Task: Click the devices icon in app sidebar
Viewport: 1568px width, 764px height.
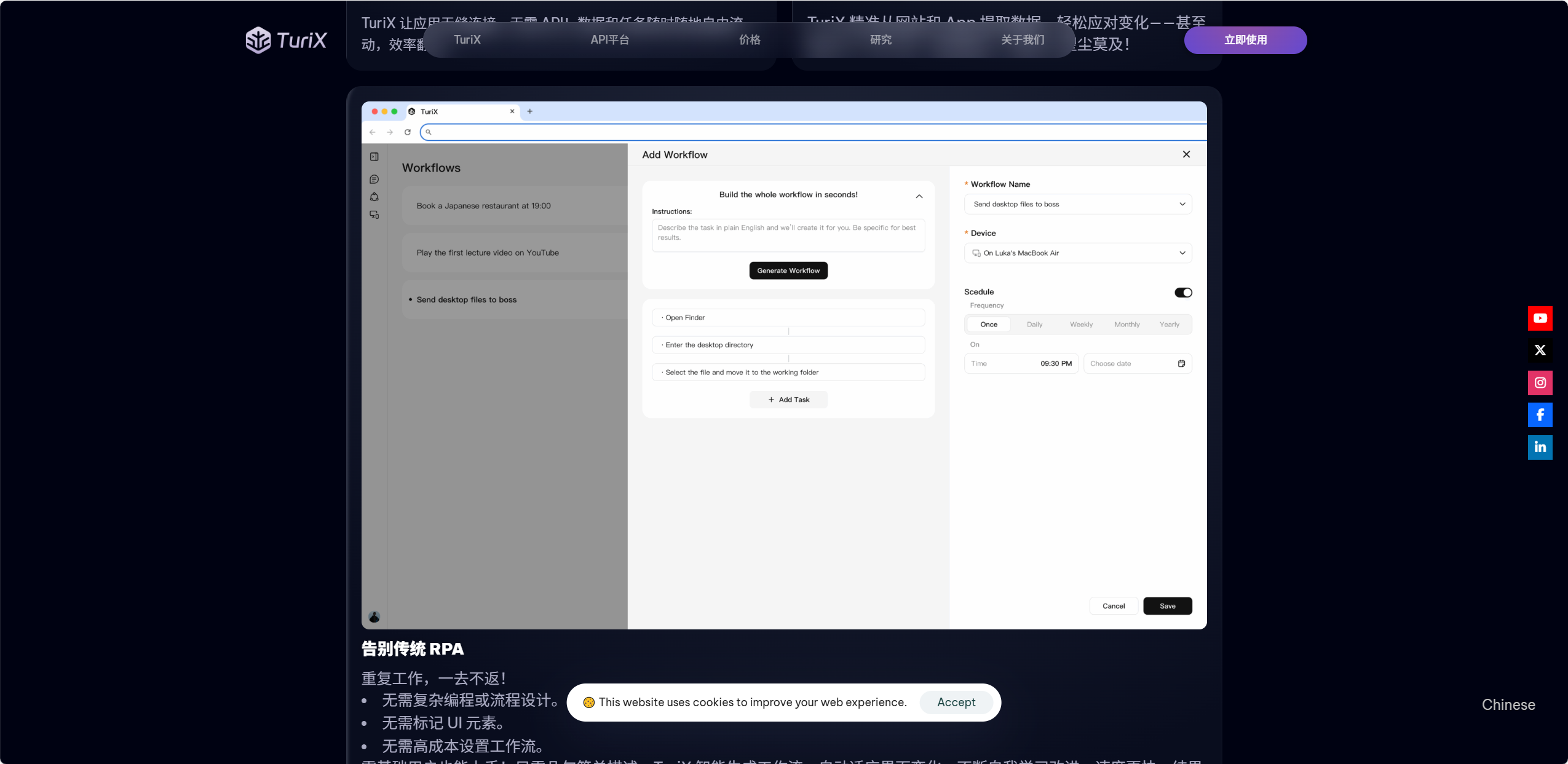Action: pos(374,215)
